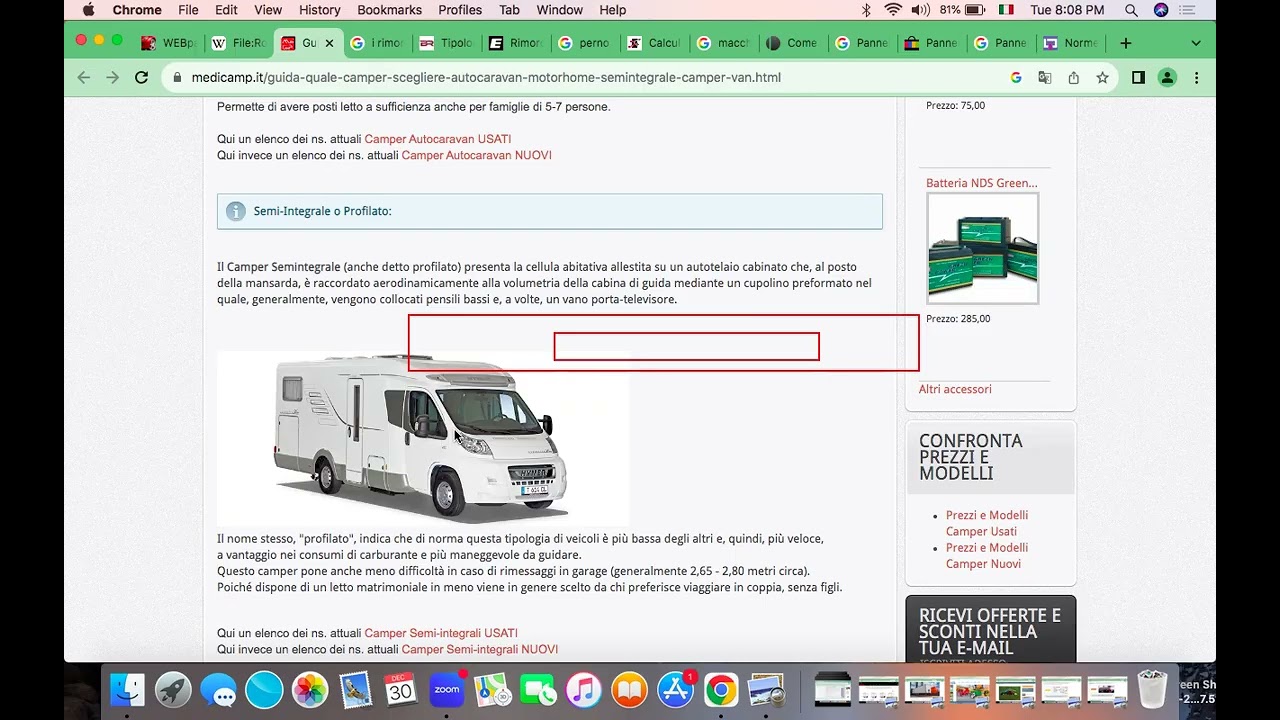Click the battery 81% status indicator
Screen dimensions: 1280x720
962,10
